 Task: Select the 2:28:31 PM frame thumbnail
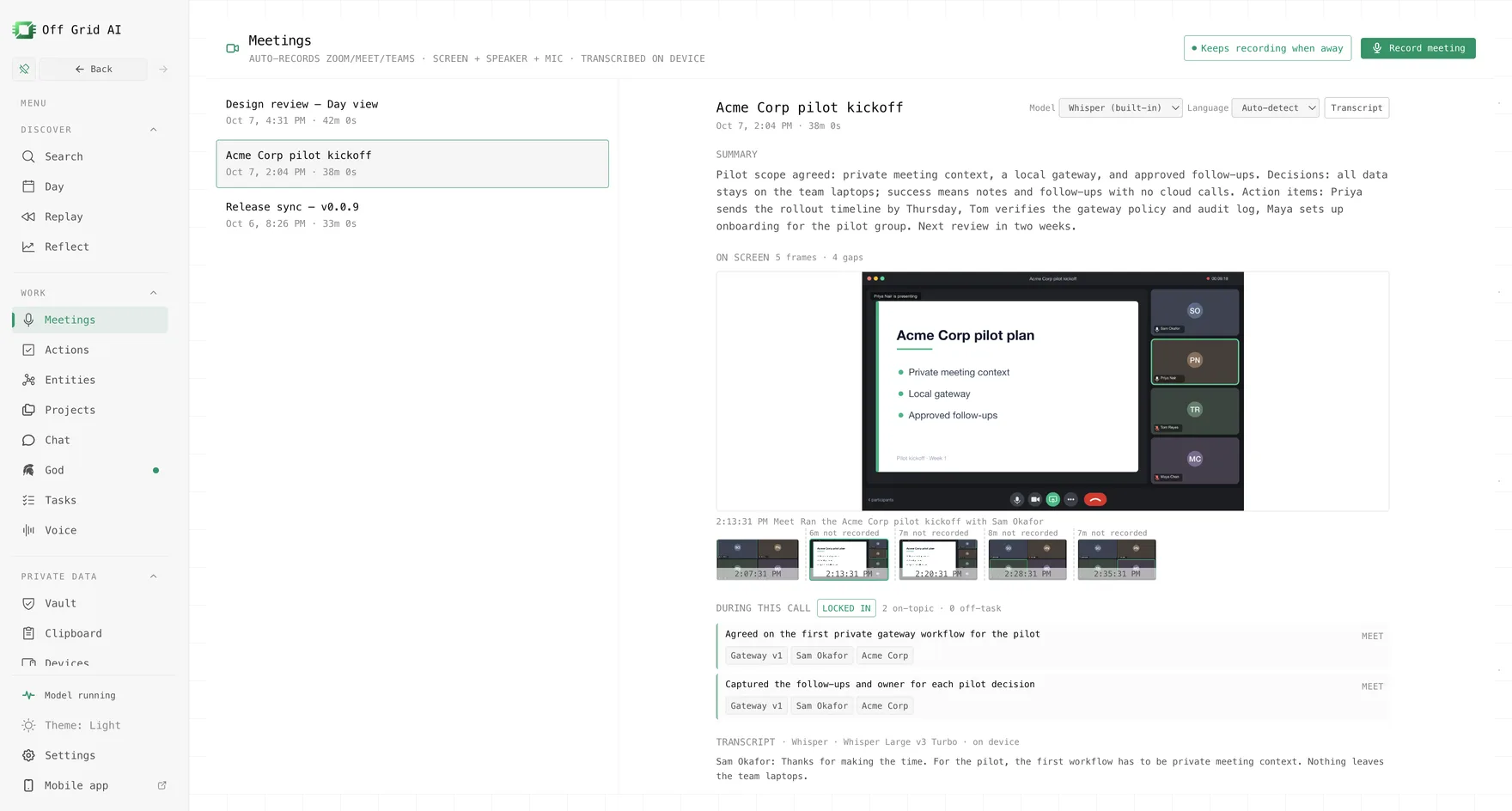1027,559
